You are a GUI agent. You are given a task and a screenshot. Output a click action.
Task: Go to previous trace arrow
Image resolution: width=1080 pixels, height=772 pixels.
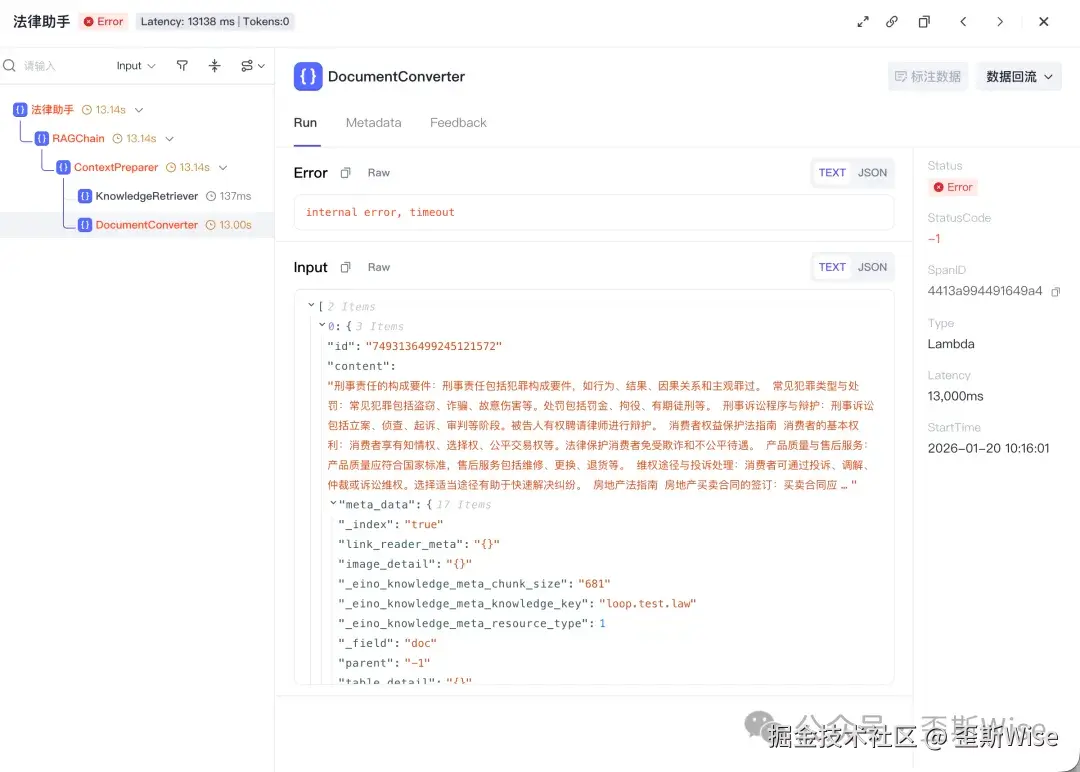tap(963, 22)
